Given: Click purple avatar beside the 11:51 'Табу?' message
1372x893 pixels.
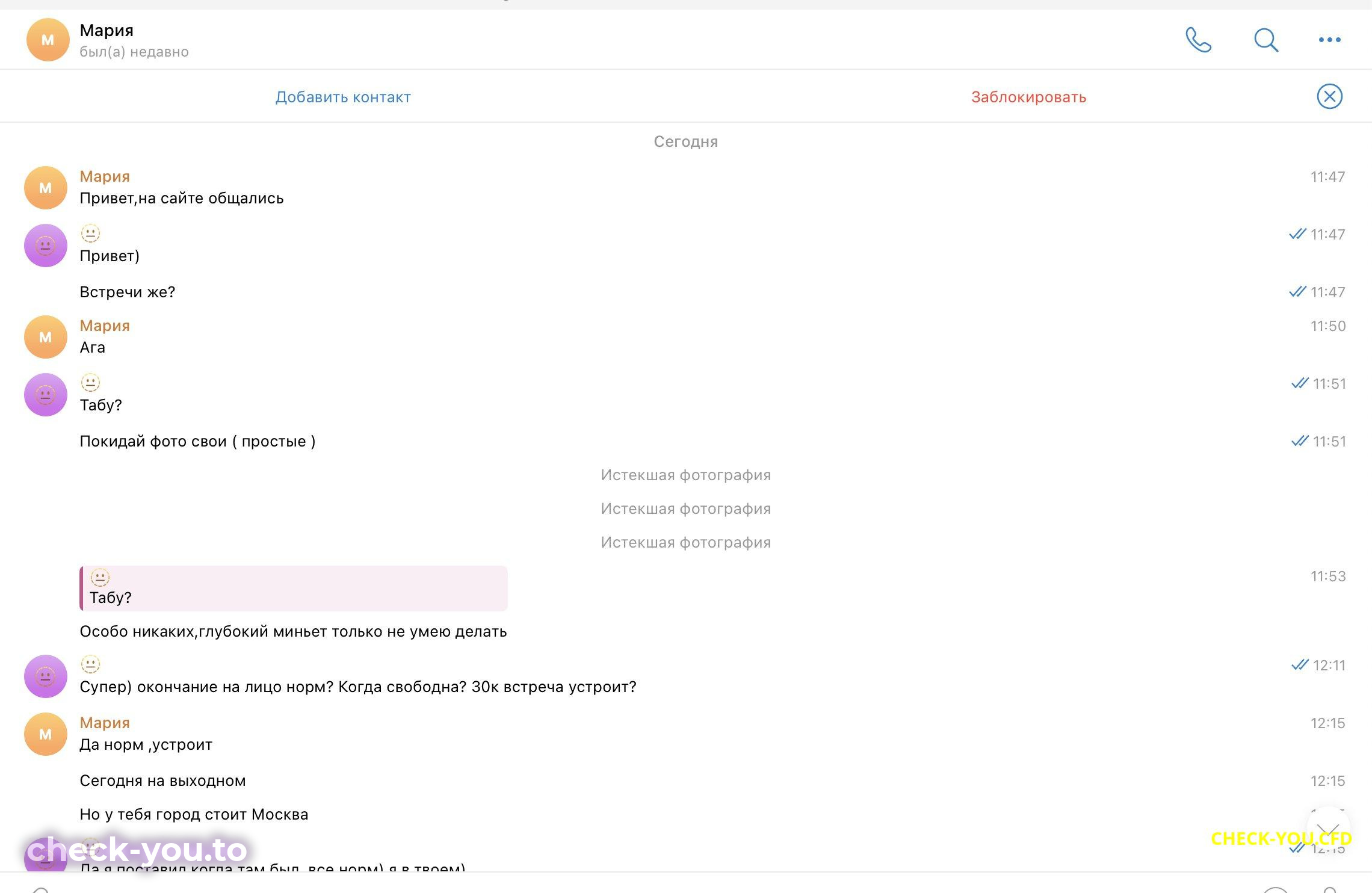Looking at the screenshot, I should [x=45, y=395].
